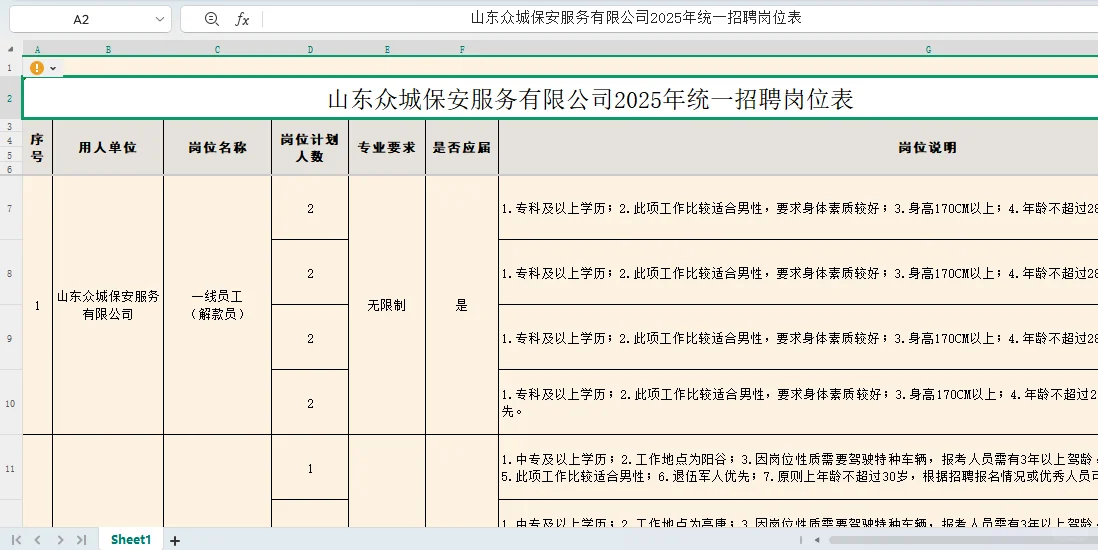
Task: Click the 岗位计划人数 header cell
Action: tap(310, 147)
